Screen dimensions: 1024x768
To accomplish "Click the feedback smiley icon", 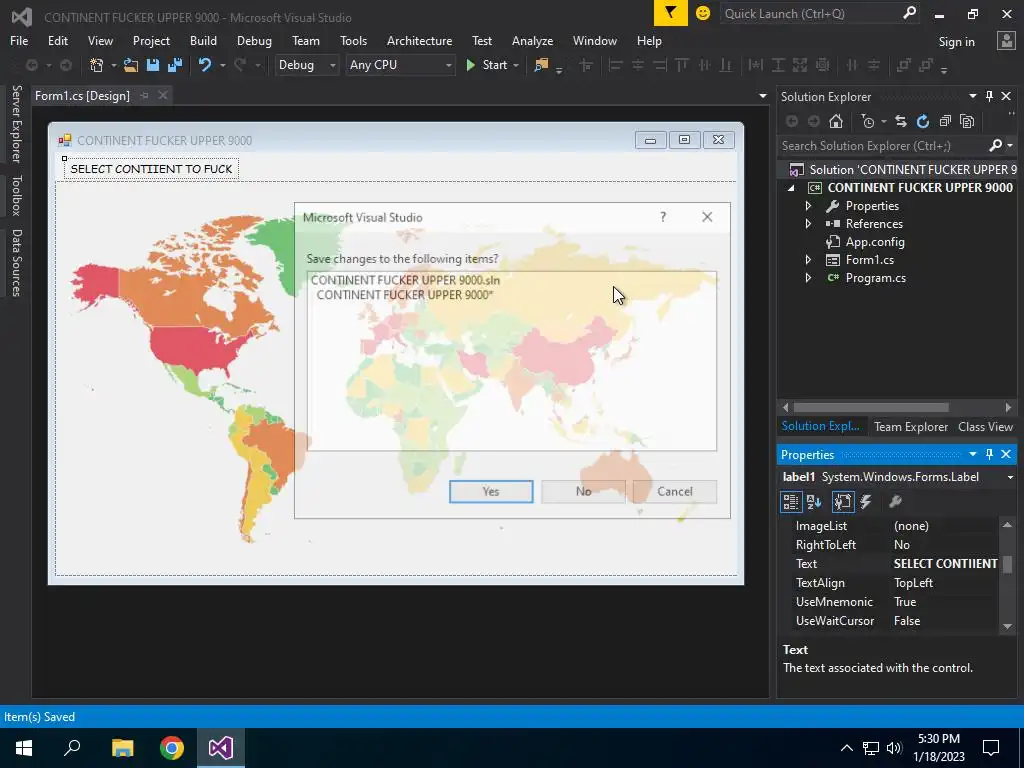I will (703, 13).
